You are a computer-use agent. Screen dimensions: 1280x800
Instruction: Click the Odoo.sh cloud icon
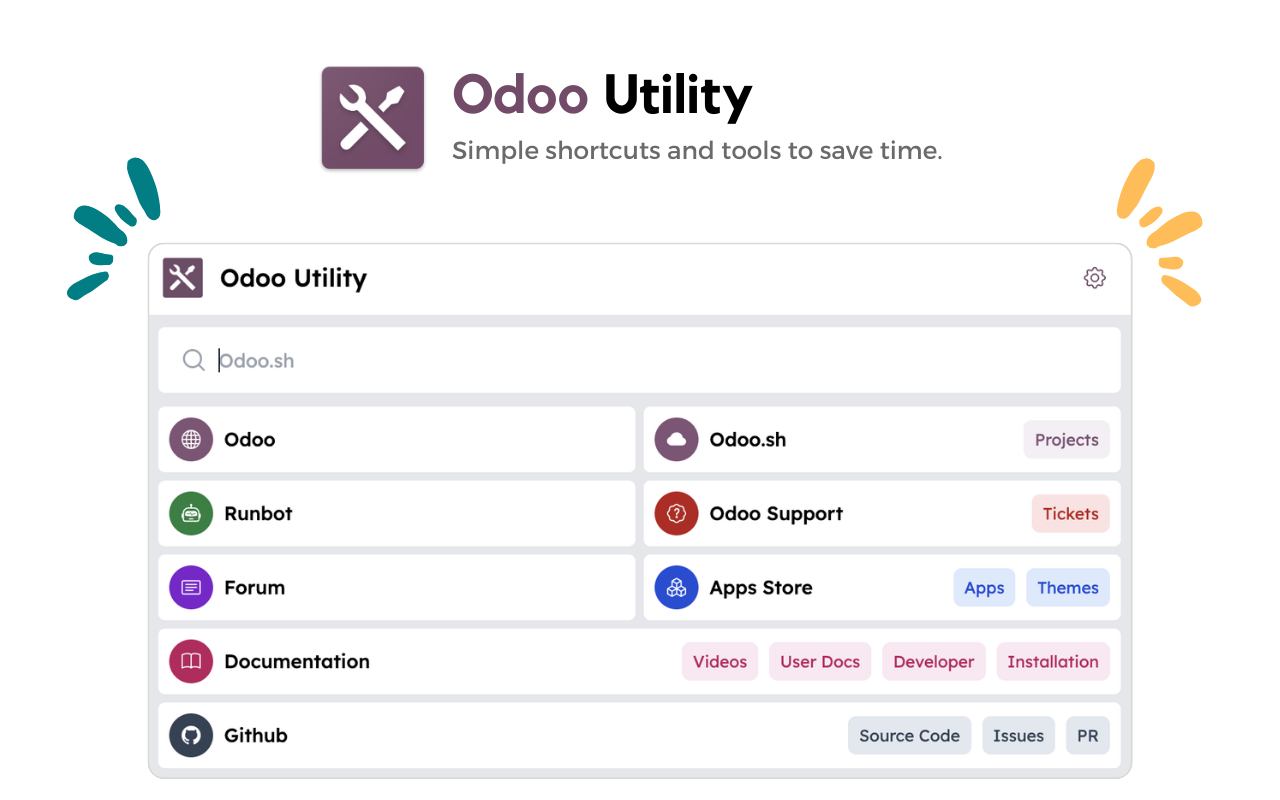coord(676,439)
